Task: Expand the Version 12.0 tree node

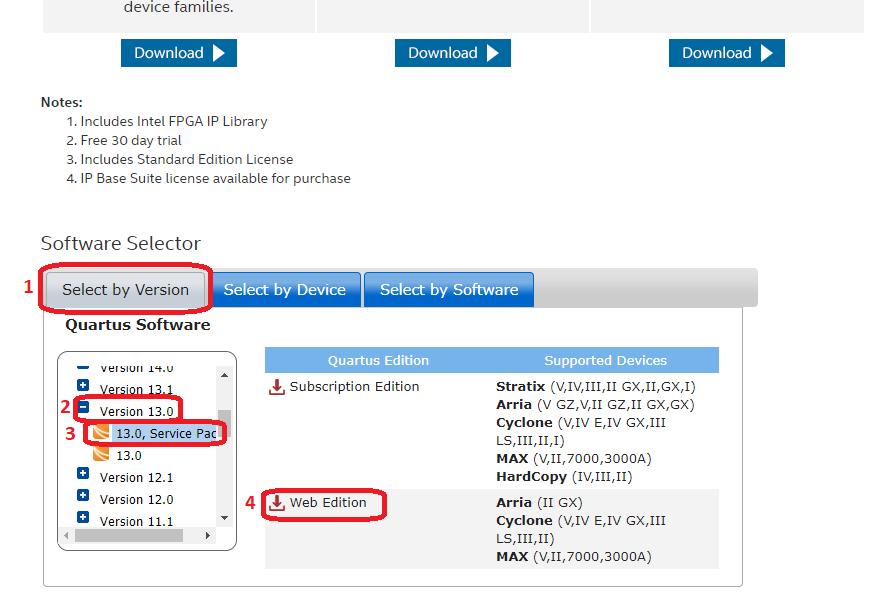Action: pos(83,495)
